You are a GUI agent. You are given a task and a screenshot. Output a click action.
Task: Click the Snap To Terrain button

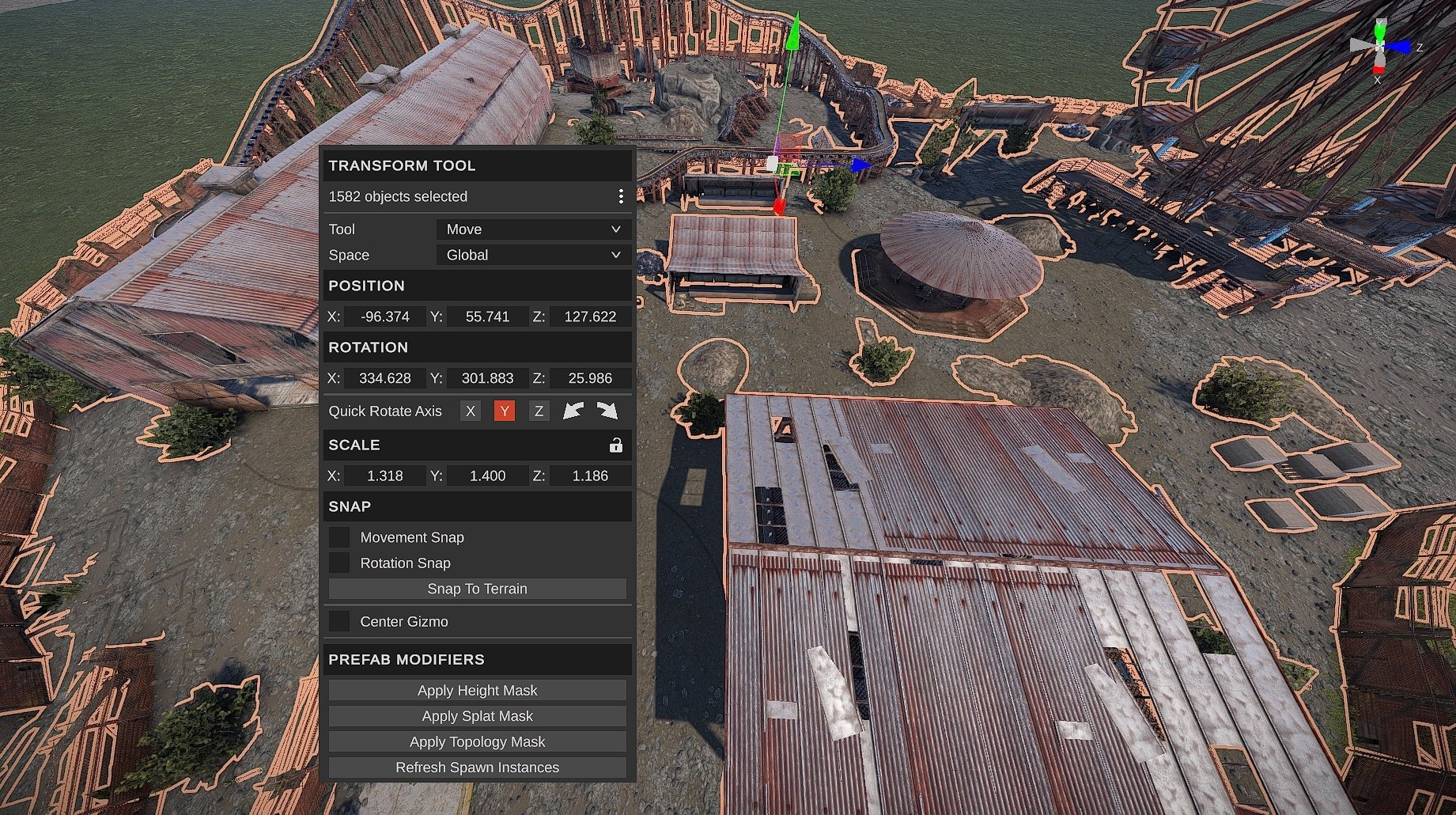click(477, 589)
